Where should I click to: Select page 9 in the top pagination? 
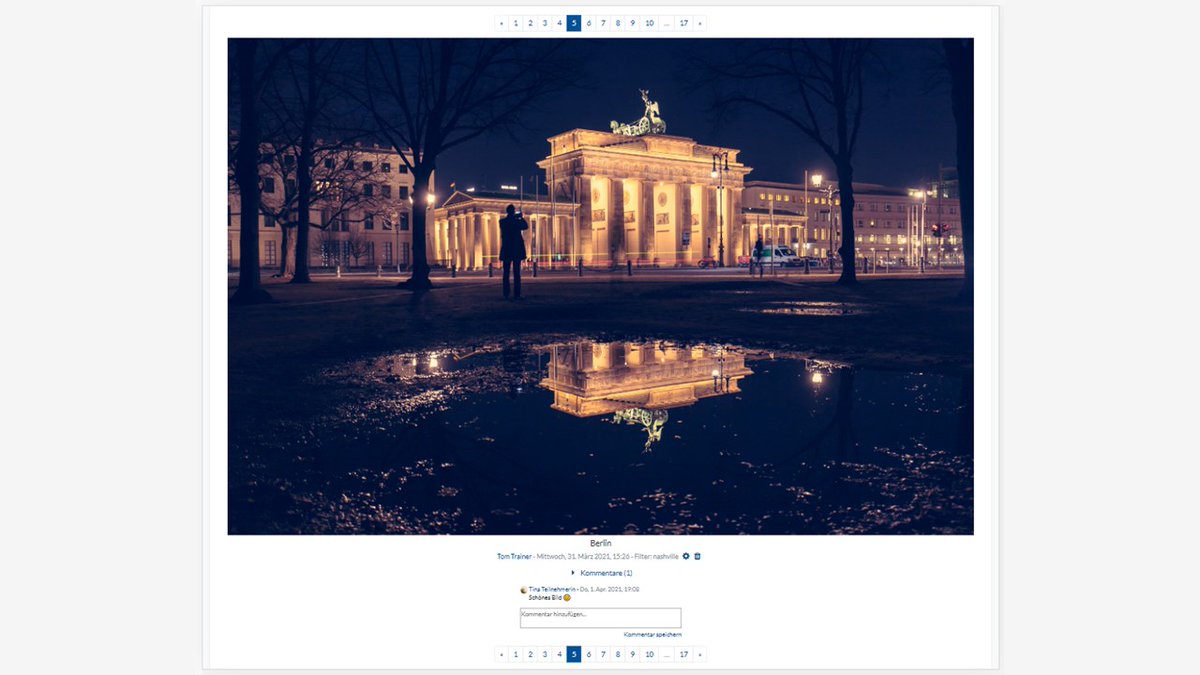point(632,23)
